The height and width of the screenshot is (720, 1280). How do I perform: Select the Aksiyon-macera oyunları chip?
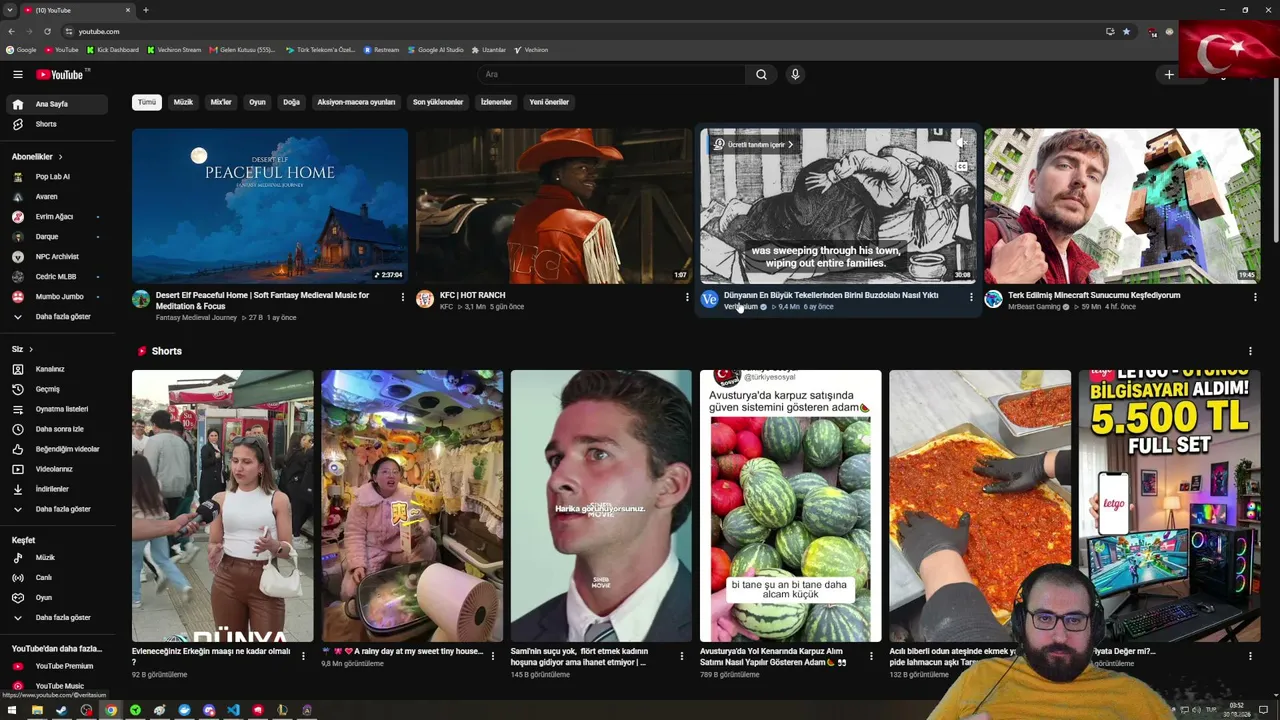[356, 102]
